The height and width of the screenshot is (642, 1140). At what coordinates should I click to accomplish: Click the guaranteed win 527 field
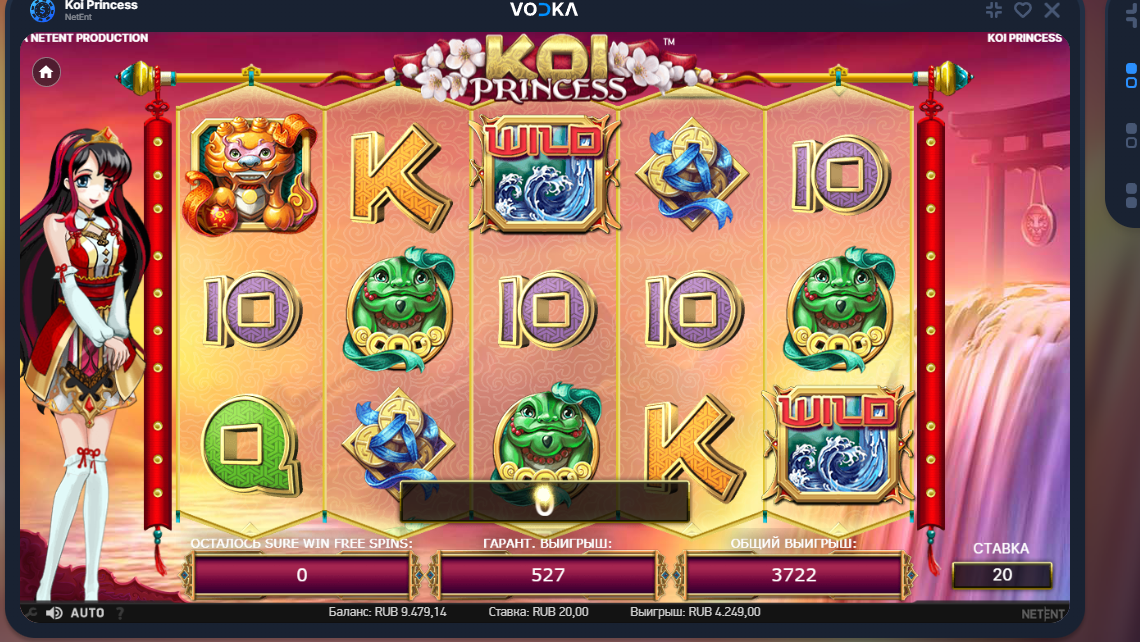click(547, 575)
